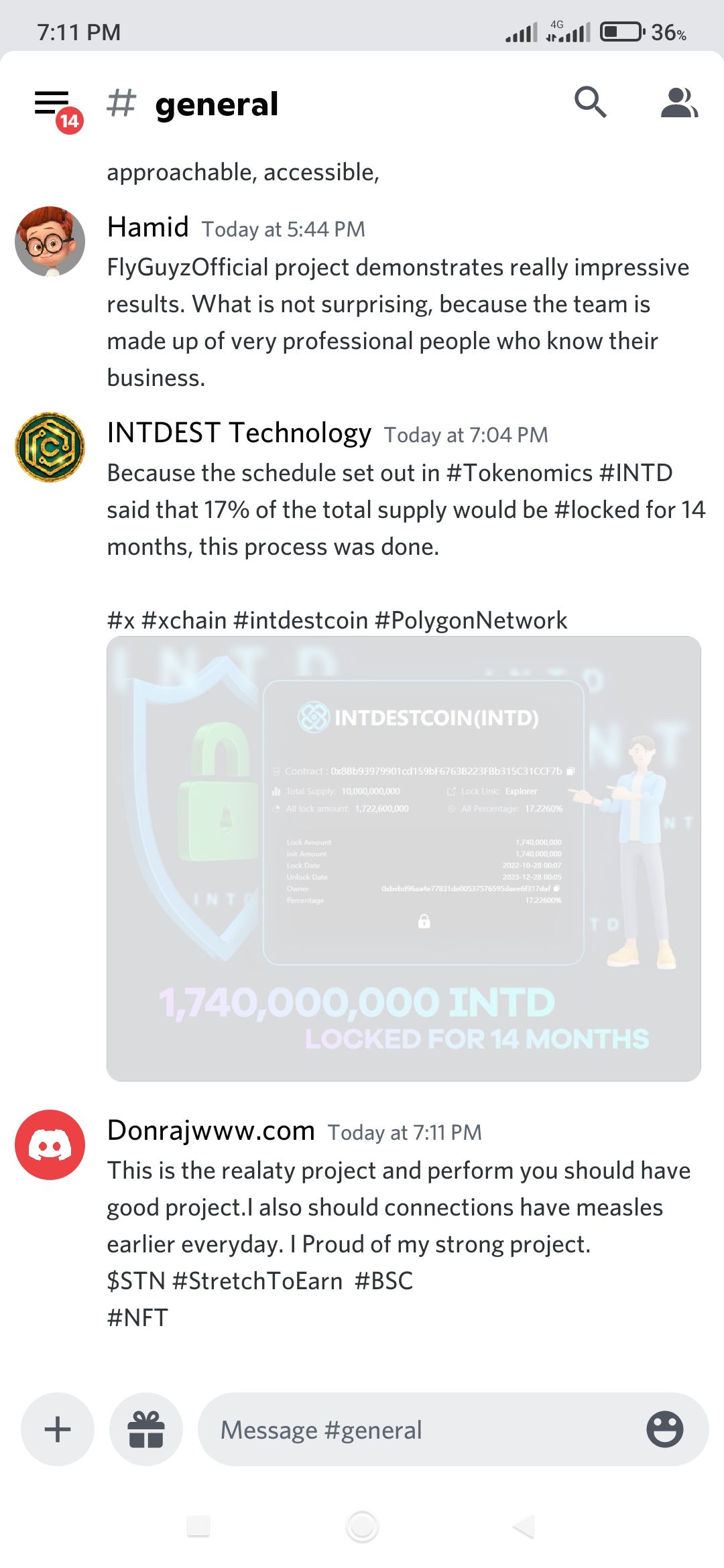
Task: Open the gift Nitro icon
Action: point(146,1429)
